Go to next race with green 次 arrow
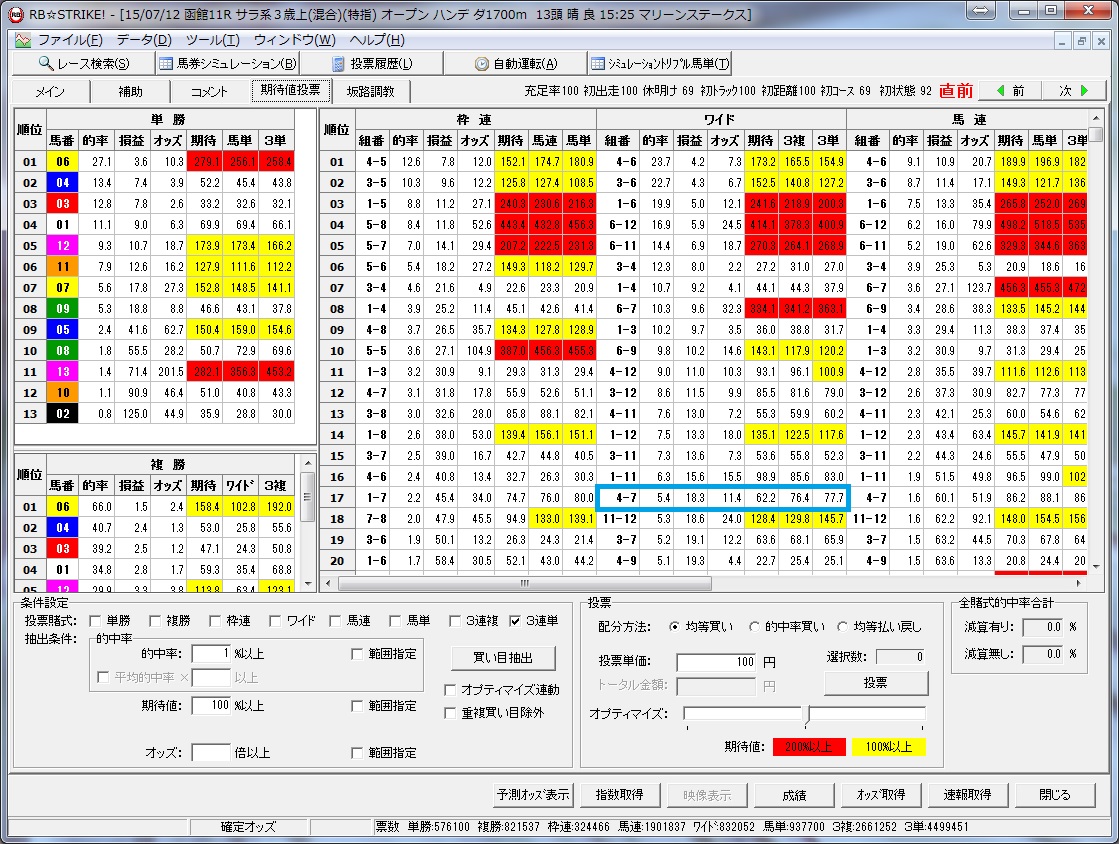This screenshot has height=844, width=1119. 1073,91
